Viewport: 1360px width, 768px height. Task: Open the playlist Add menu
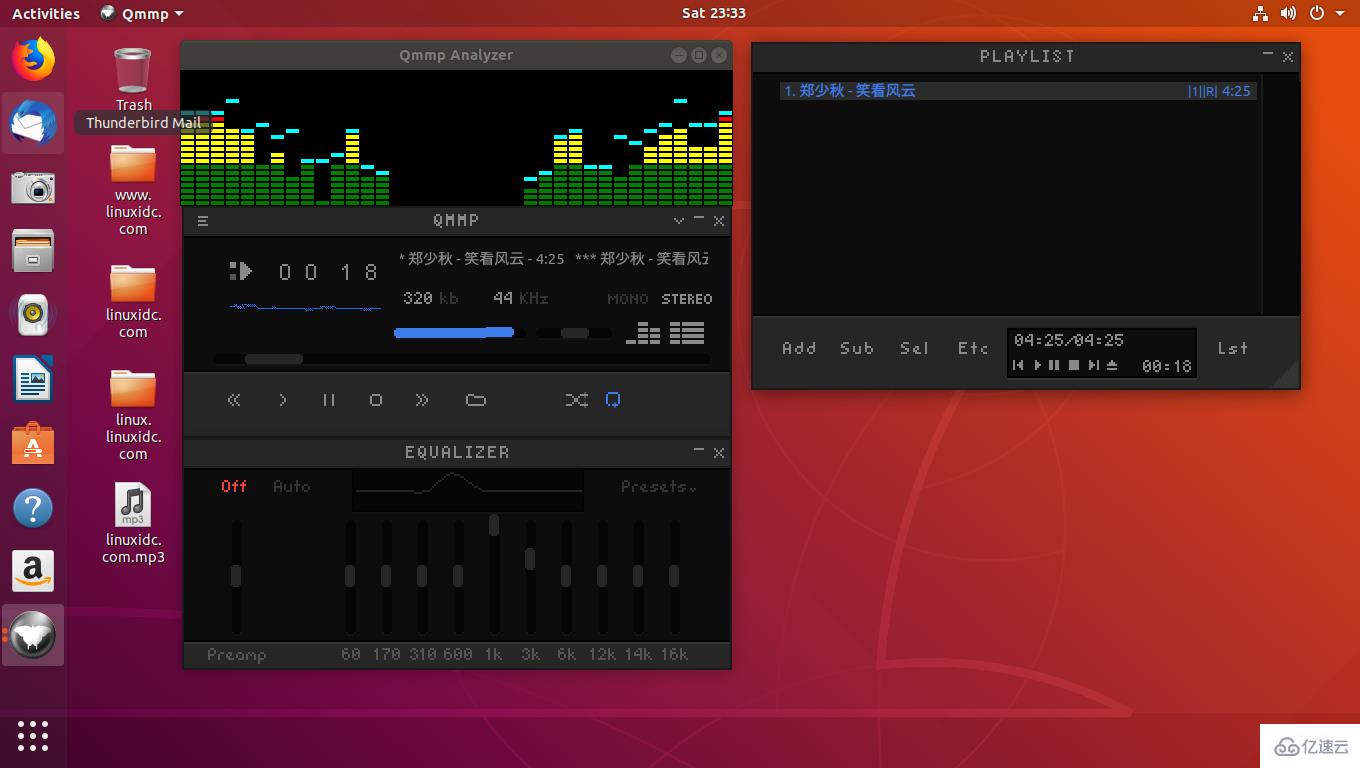799,348
